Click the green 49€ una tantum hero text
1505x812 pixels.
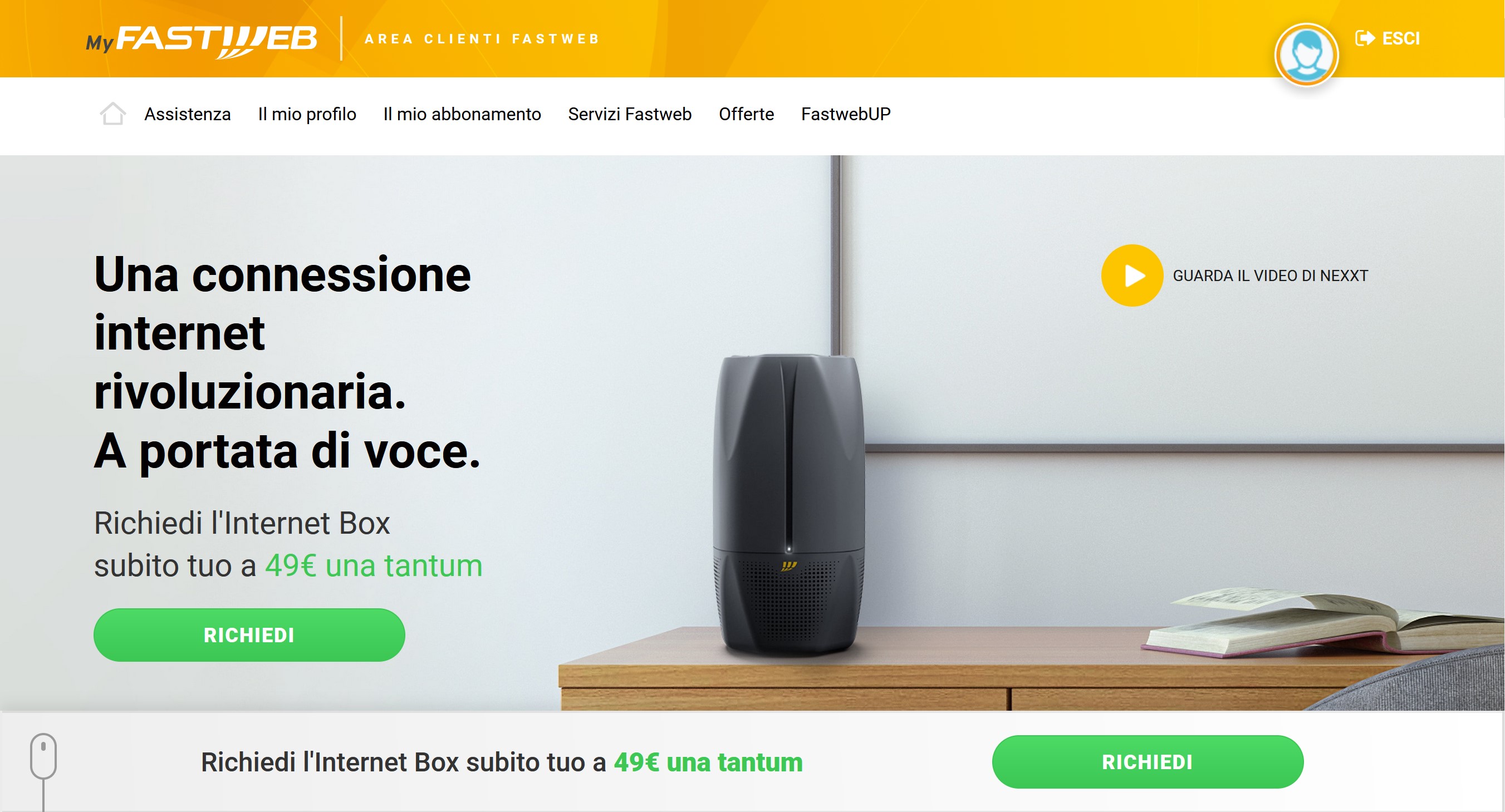374,565
